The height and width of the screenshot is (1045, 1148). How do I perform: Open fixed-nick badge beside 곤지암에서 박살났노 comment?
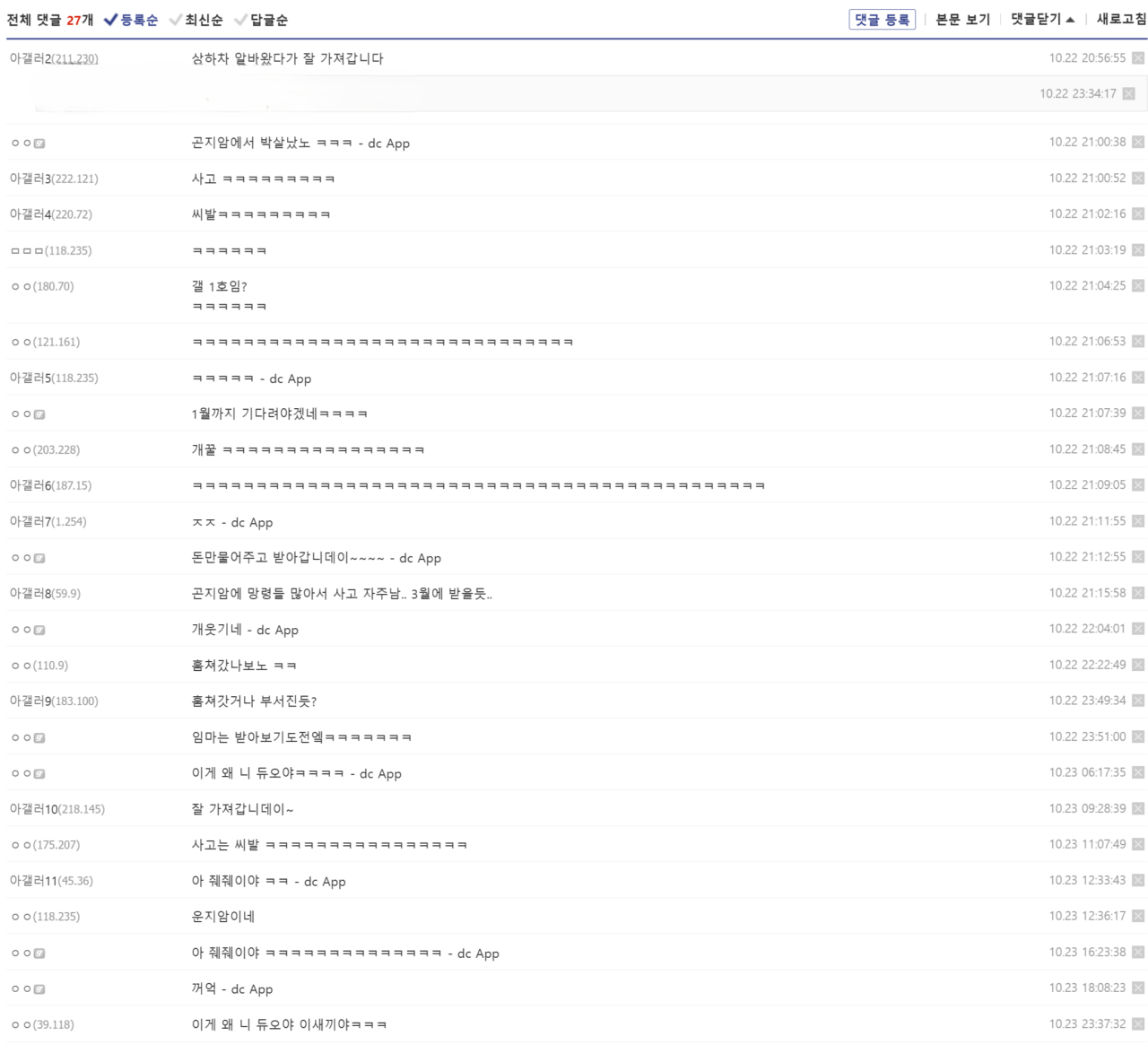(39, 144)
